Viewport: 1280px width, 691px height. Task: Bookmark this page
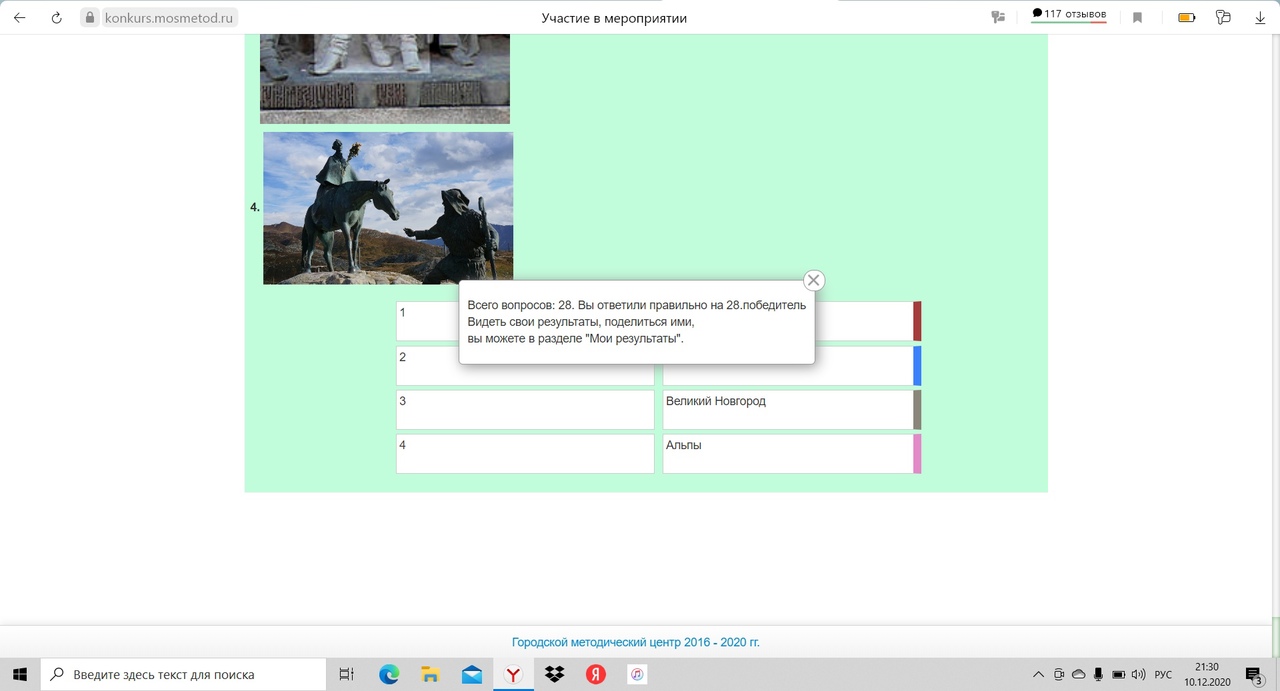pyautogui.click(x=1138, y=17)
